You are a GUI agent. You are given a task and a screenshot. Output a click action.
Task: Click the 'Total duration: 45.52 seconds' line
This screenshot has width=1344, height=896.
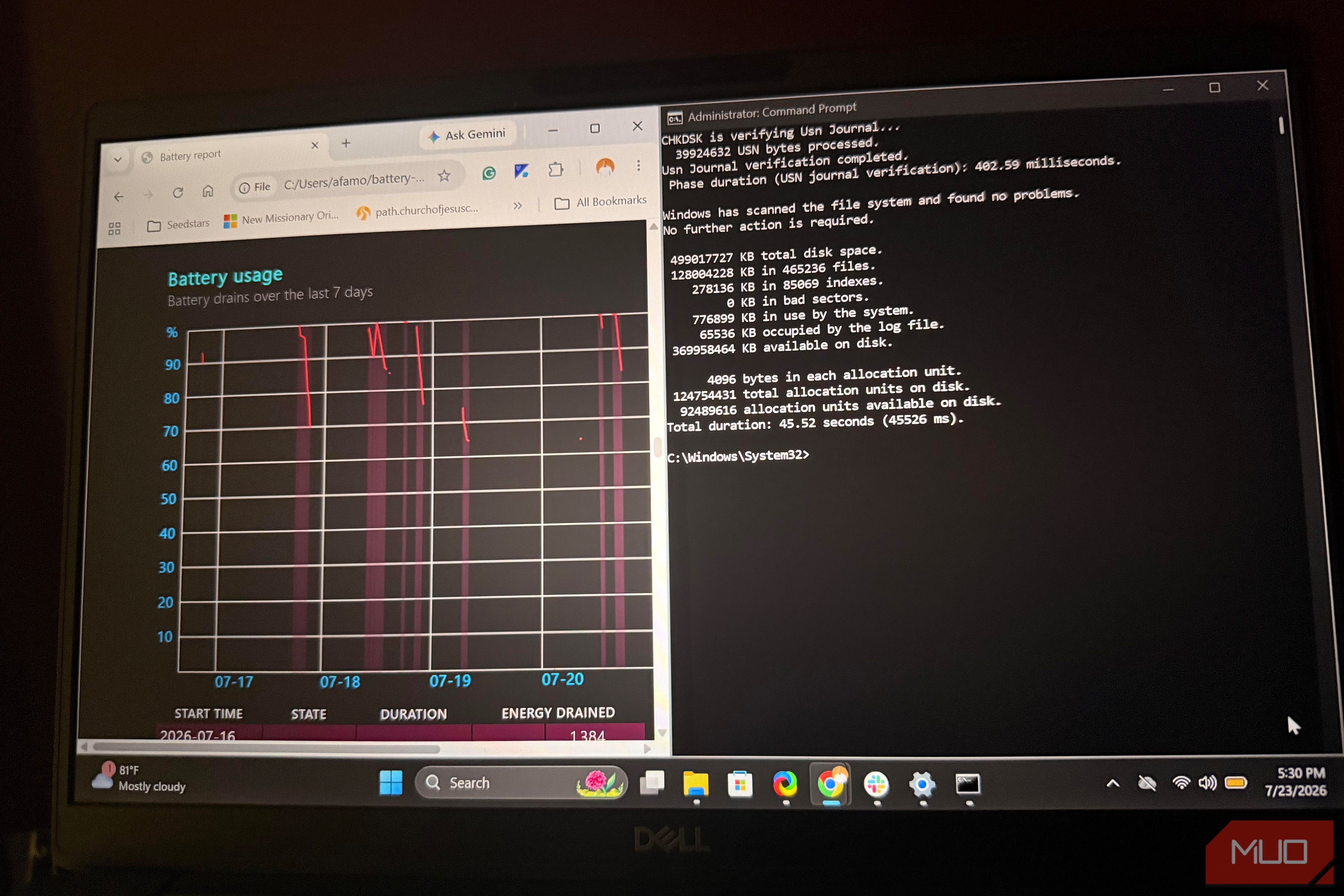coord(816,423)
